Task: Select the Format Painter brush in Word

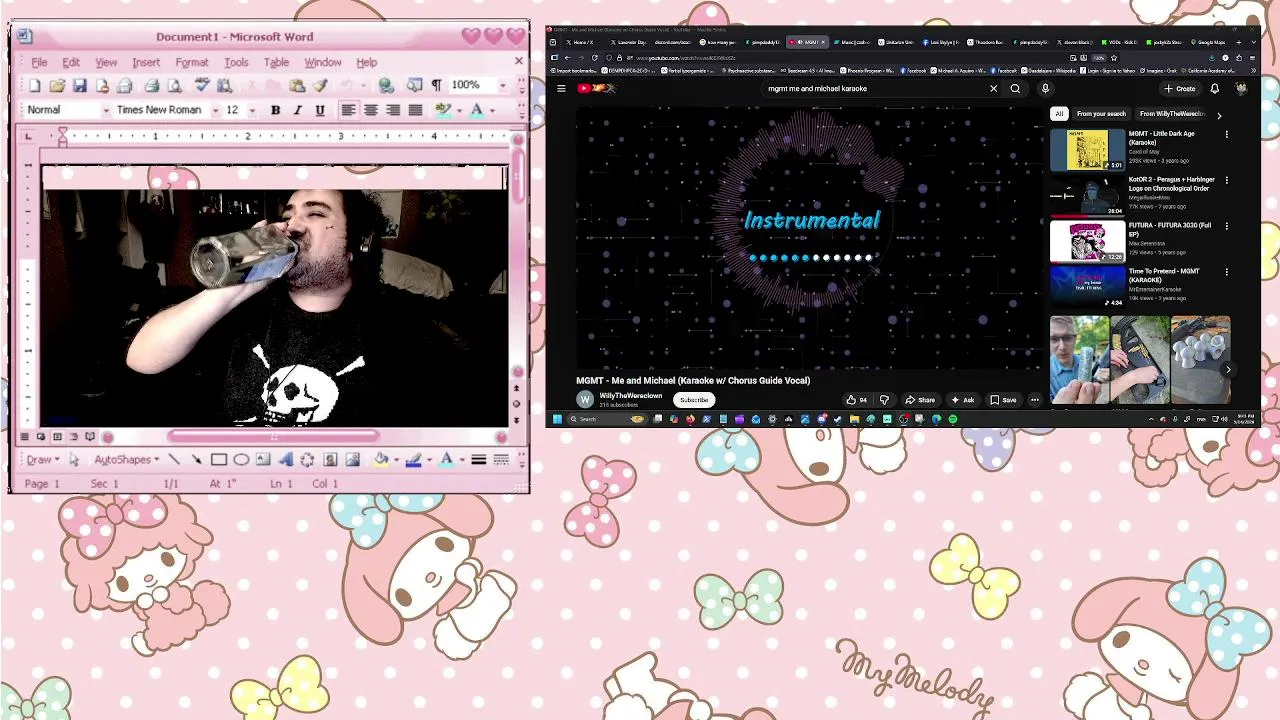Action: point(320,86)
